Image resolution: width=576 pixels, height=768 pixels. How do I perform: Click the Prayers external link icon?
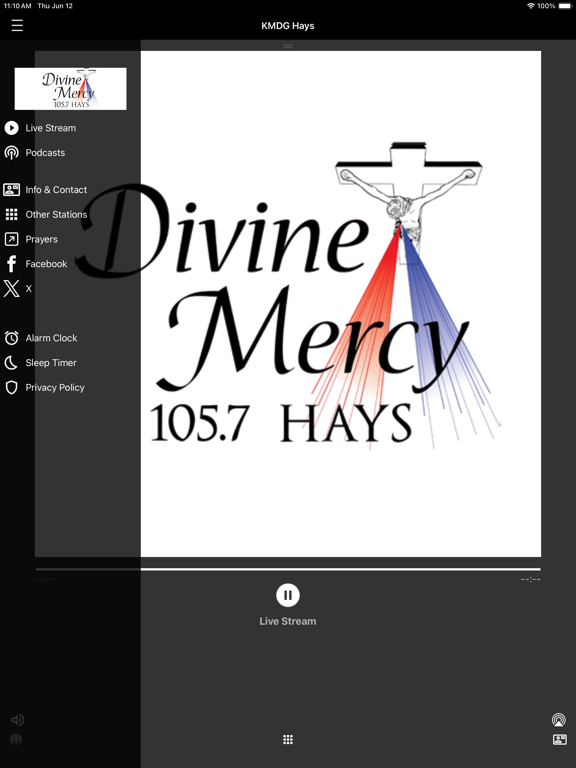11,239
